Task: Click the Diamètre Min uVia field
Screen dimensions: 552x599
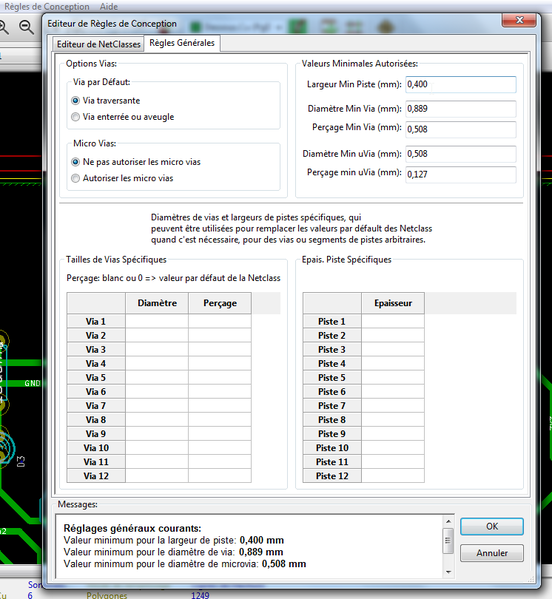Action: 461,154
